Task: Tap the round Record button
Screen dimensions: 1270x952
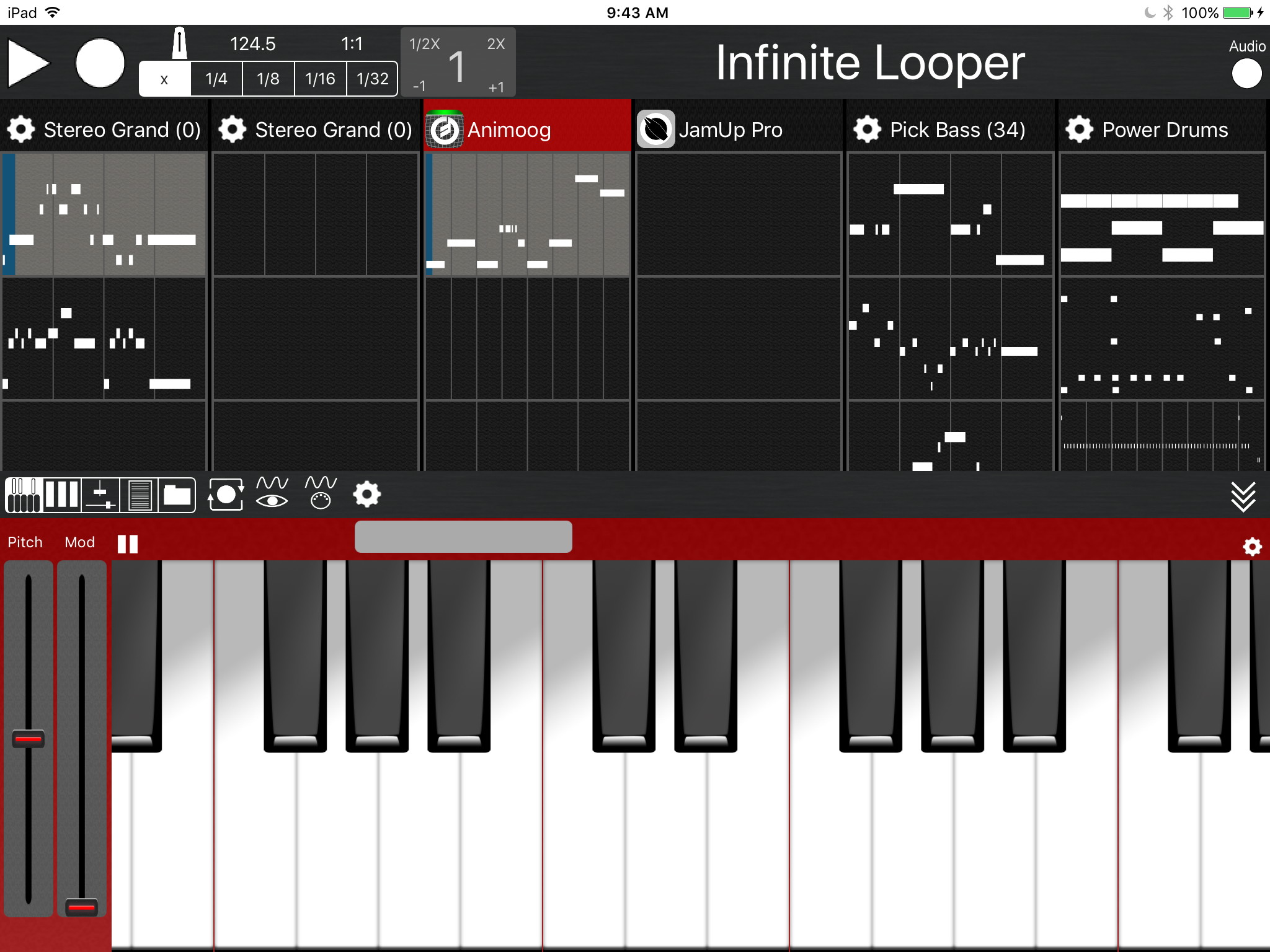Action: pos(100,63)
